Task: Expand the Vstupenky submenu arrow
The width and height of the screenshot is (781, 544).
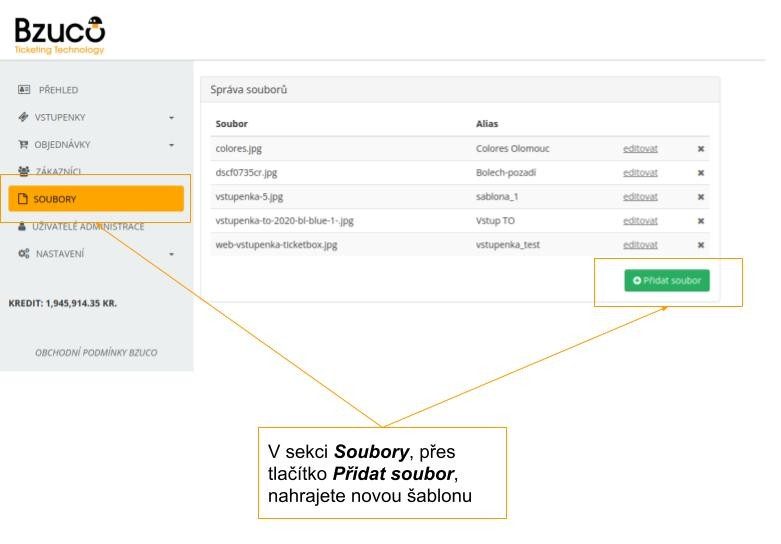Action: pos(171,118)
